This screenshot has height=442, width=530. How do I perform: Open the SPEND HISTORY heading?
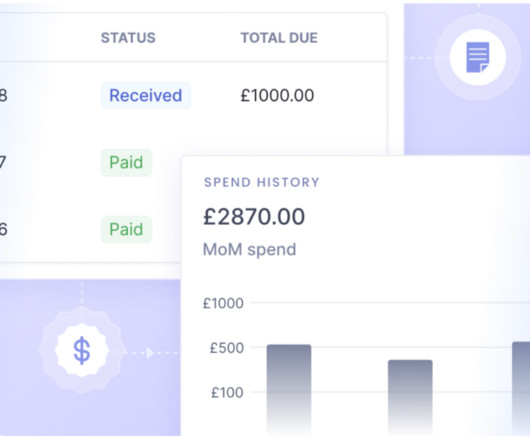262,182
